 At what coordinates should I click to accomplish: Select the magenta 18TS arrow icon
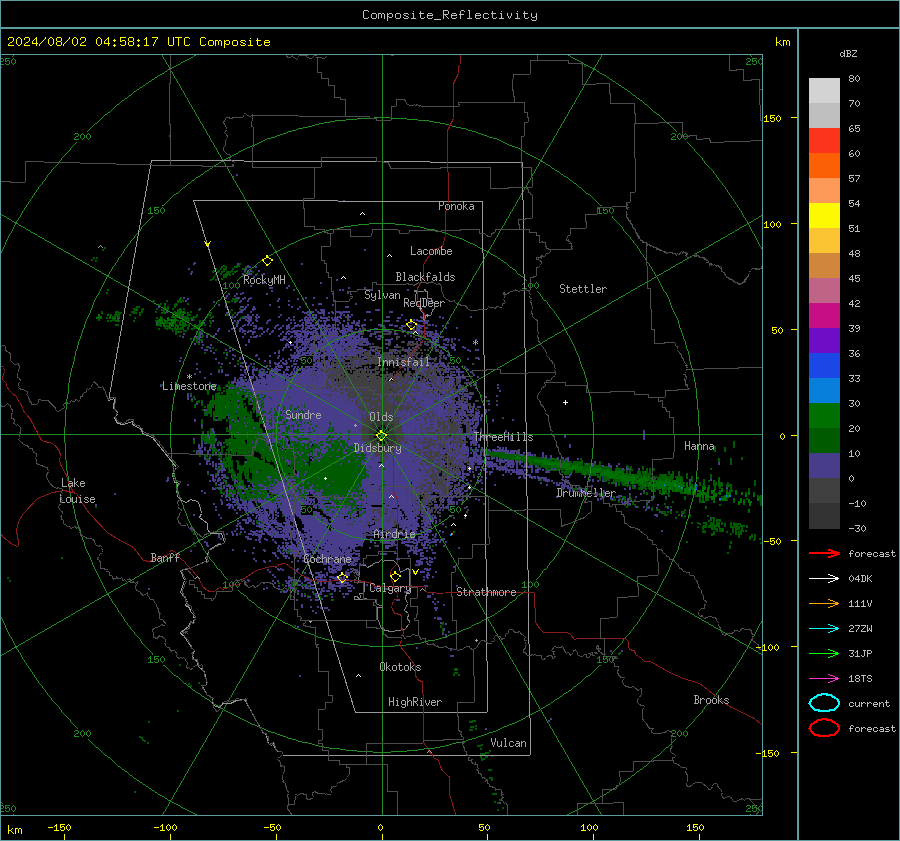[x=824, y=679]
